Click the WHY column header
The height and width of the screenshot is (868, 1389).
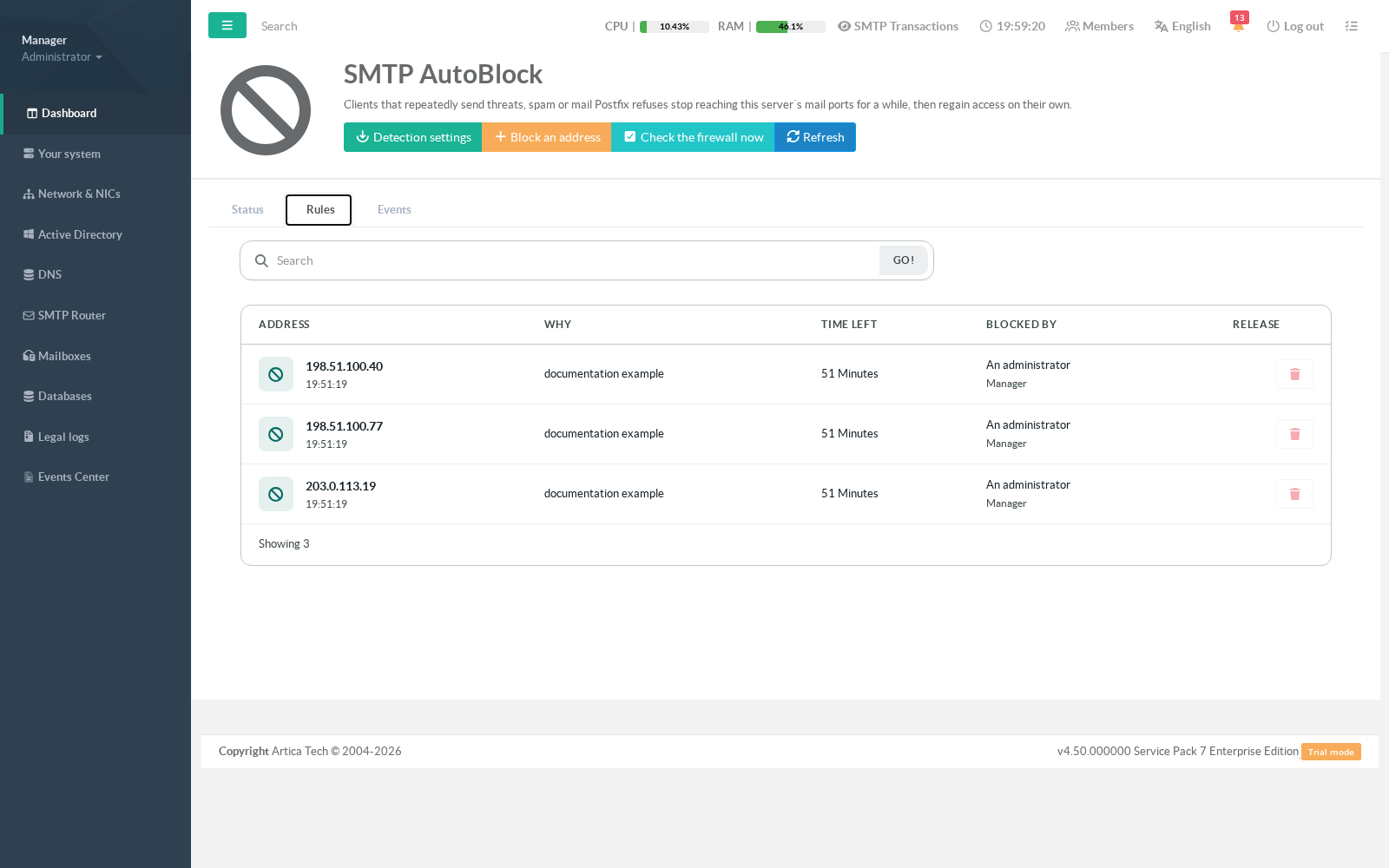click(x=558, y=325)
